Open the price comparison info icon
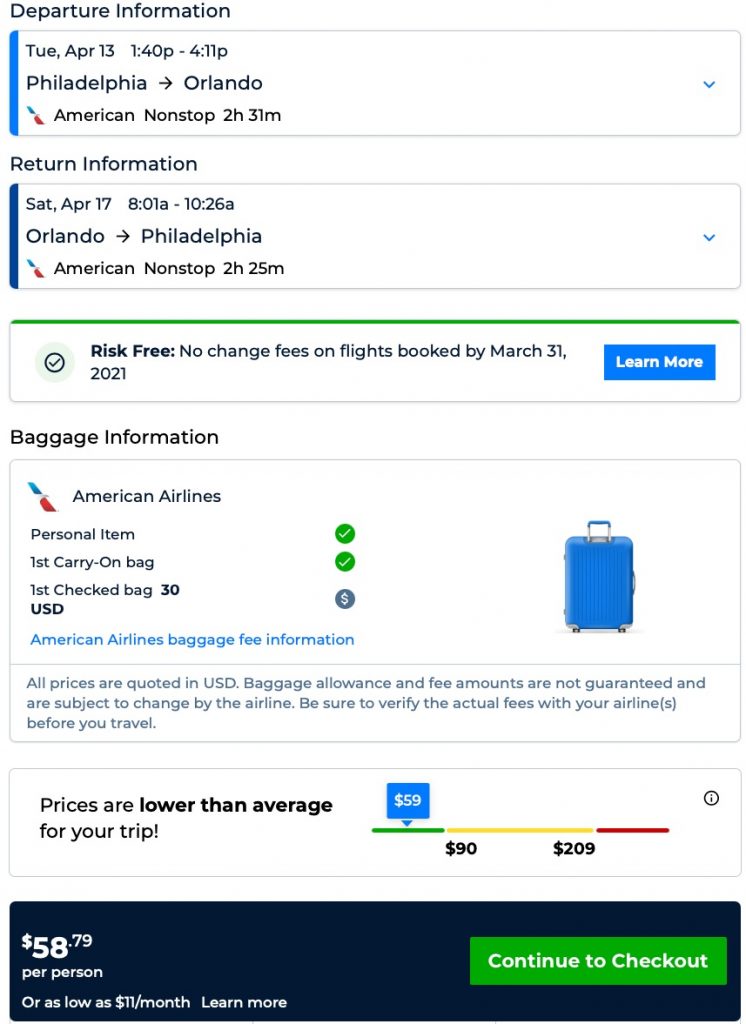The image size is (746, 1024). (711, 798)
